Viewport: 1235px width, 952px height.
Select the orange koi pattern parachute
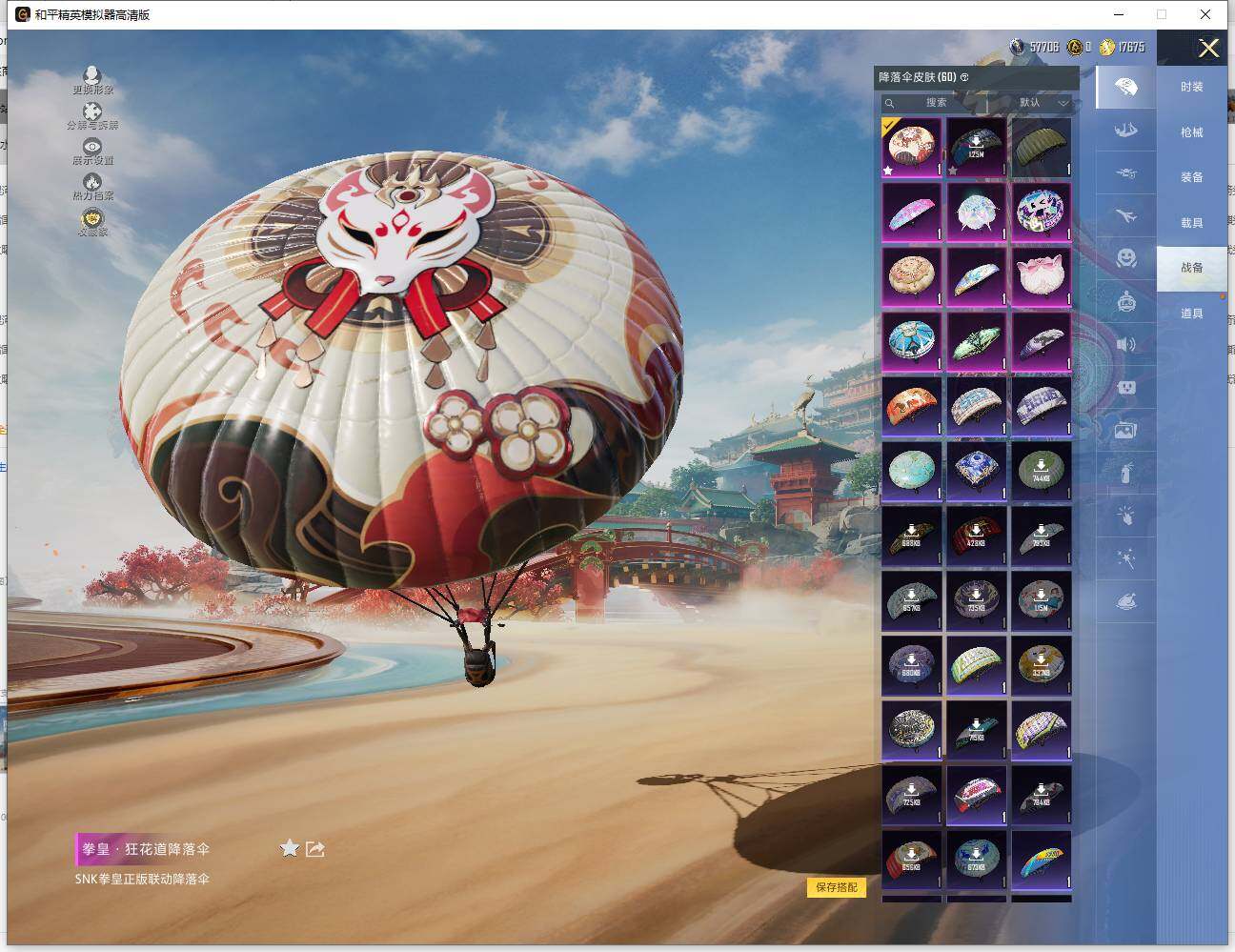click(912, 407)
